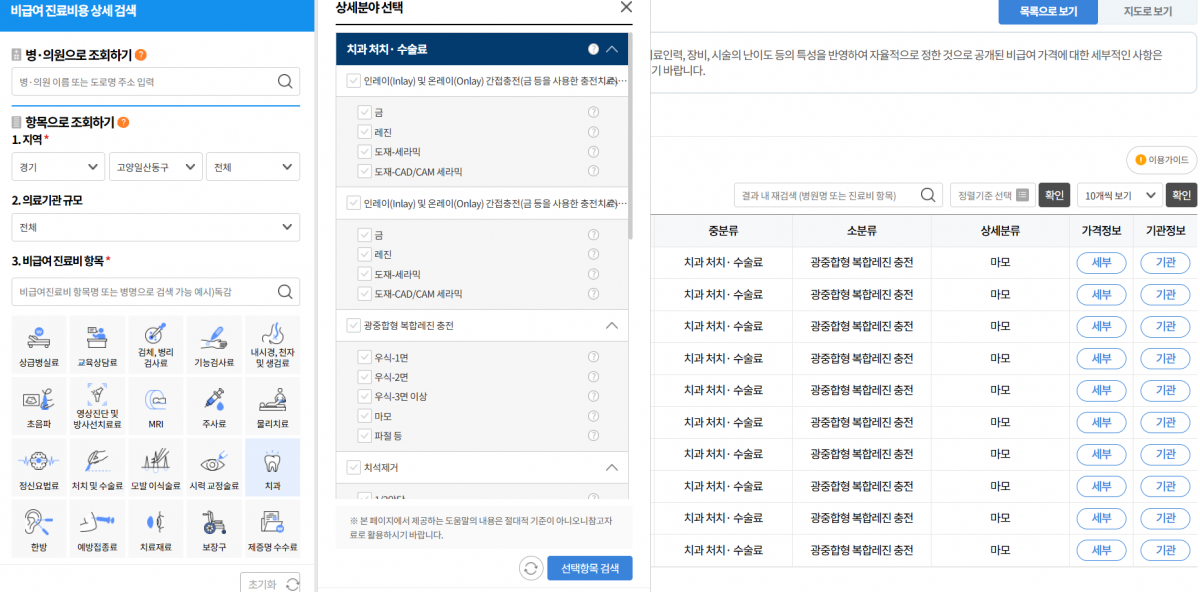1200x592 pixels.
Task: Switch to the 지도로 보기 tab
Action: [1147, 12]
